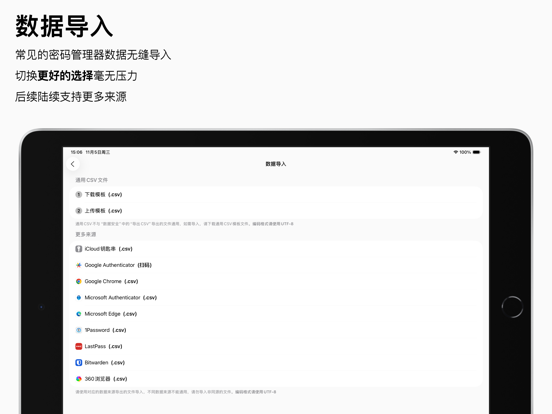Screen dimensions: 552x414
Task: Click the 常见的密码管理器数据无缝导入 line
Action: [x=93, y=55]
